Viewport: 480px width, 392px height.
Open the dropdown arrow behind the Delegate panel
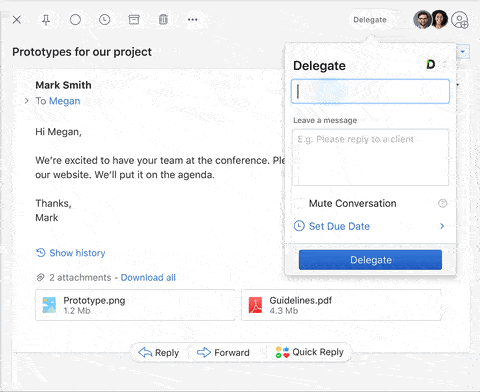[463, 52]
